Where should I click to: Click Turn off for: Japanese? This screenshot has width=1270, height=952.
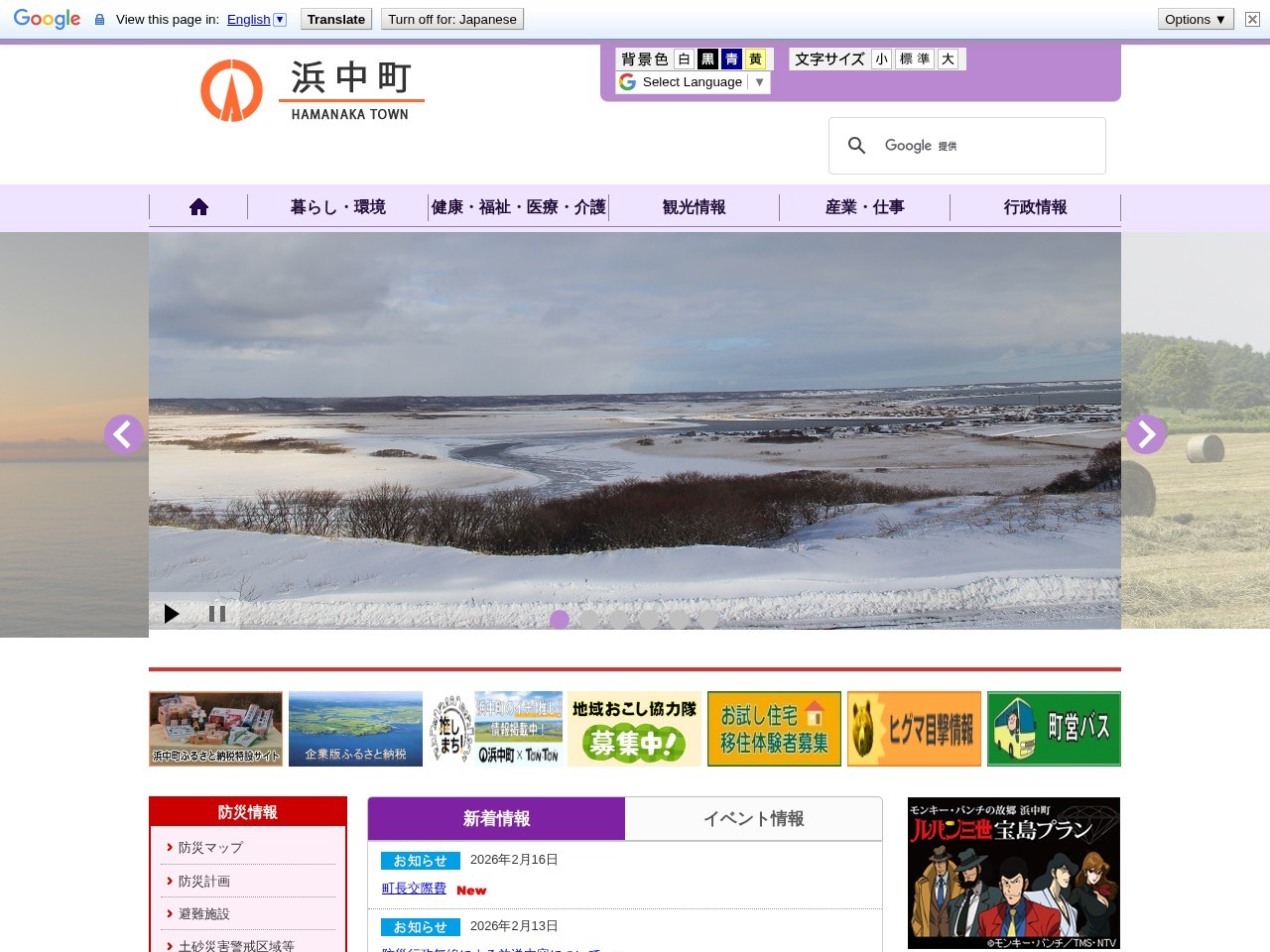452,19
